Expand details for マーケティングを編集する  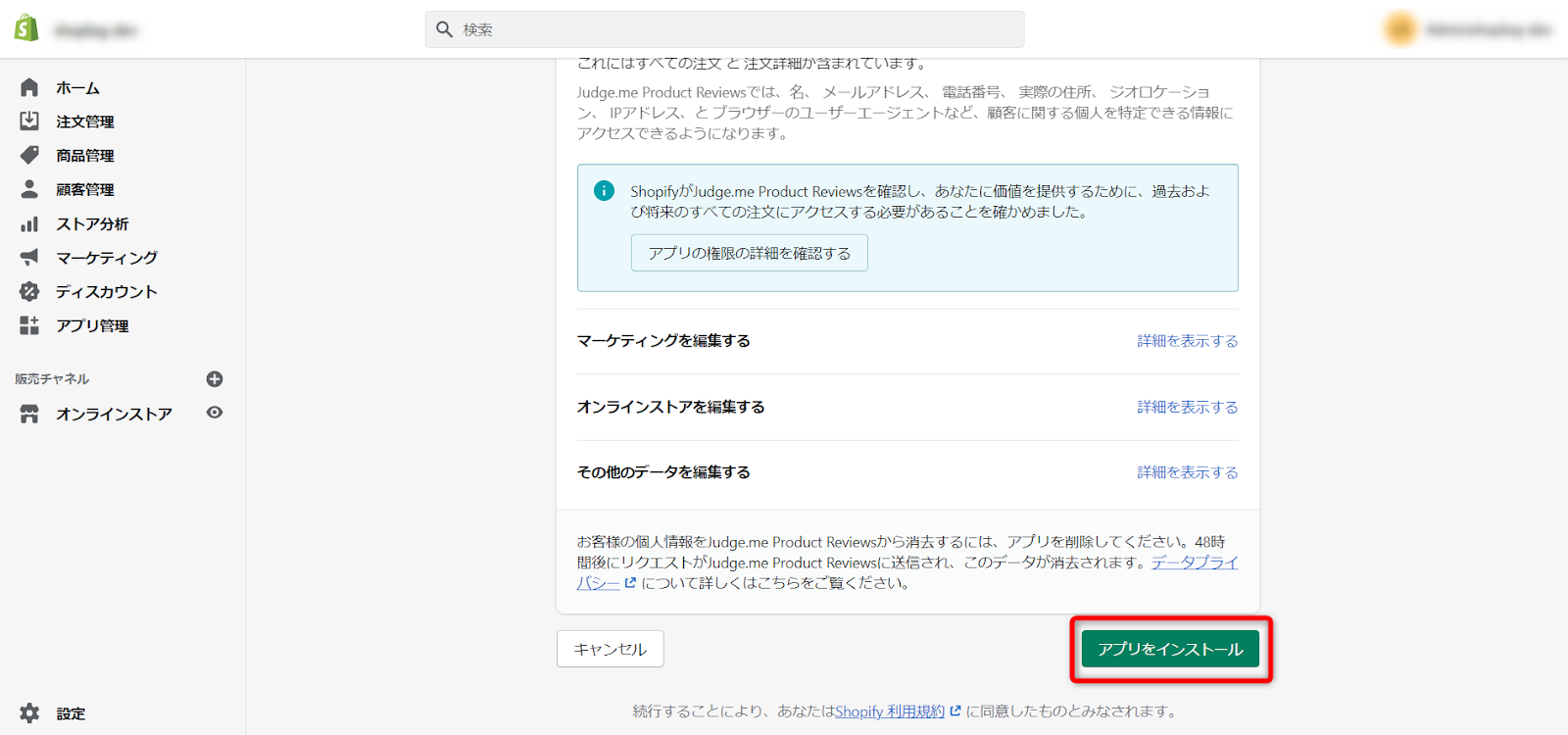(1187, 341)
